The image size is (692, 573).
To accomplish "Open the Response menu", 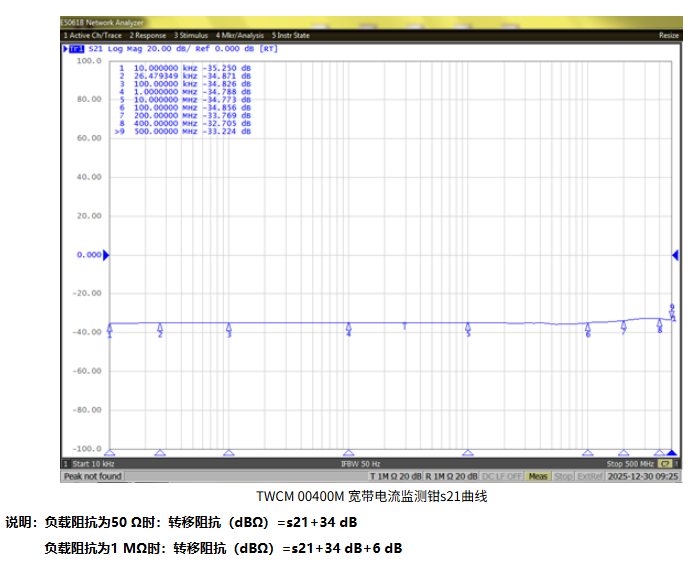I will pos(147,35).
